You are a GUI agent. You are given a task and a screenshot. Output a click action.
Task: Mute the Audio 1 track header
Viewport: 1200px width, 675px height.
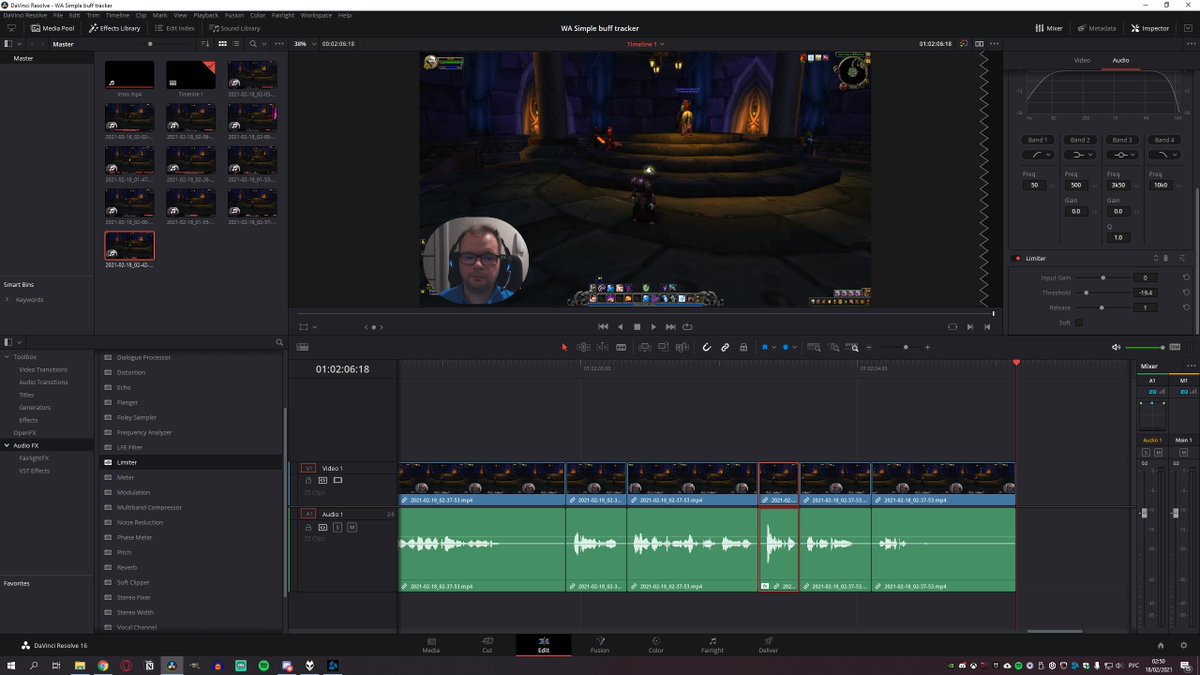click(352, 527)
